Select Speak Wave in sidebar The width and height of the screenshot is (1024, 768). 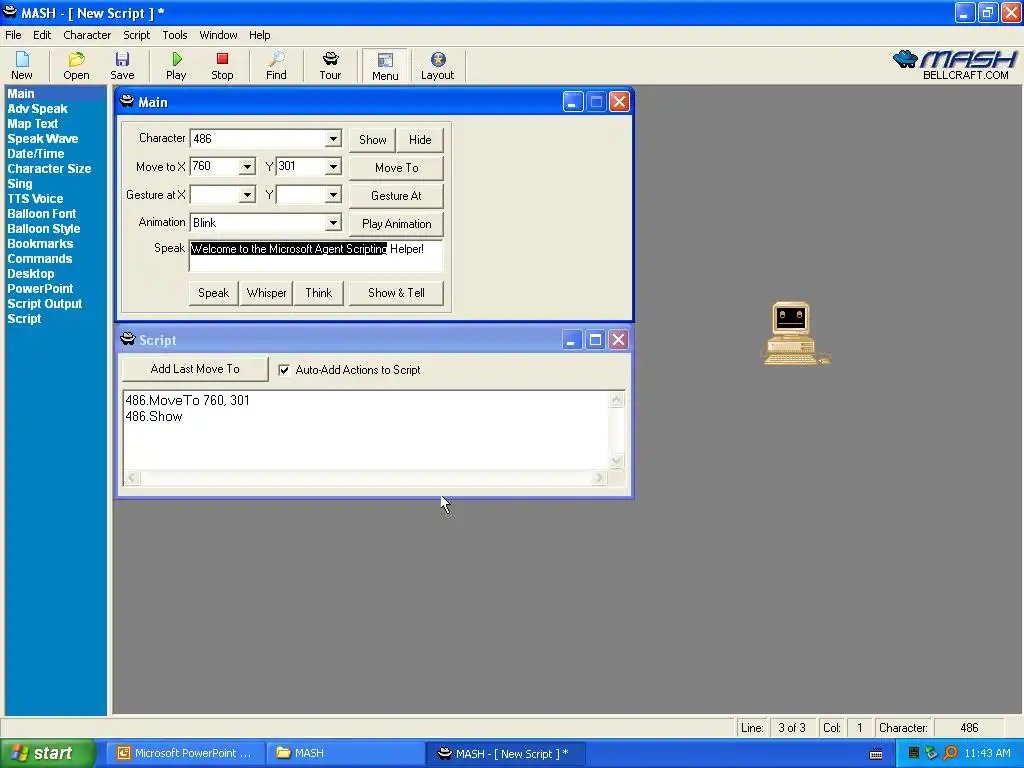coord(42,139)
